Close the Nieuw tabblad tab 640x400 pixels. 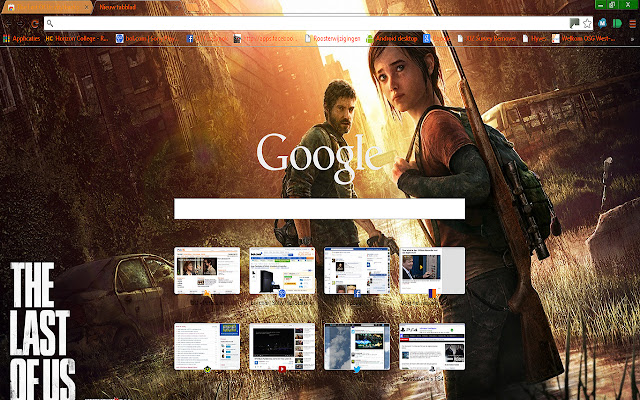coord(178,7)
